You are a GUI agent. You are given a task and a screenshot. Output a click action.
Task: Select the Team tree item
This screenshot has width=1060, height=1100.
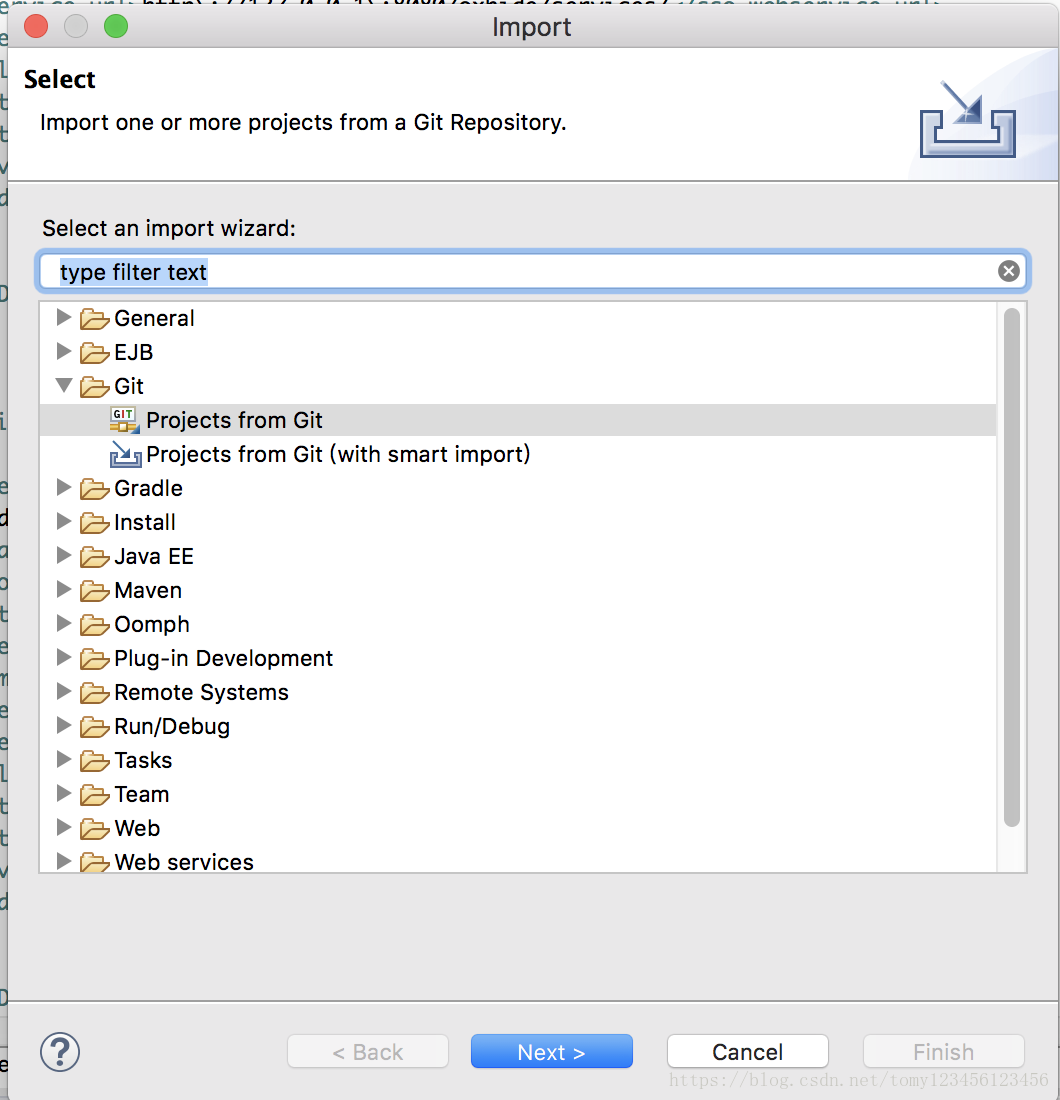(x=141, y=795)
